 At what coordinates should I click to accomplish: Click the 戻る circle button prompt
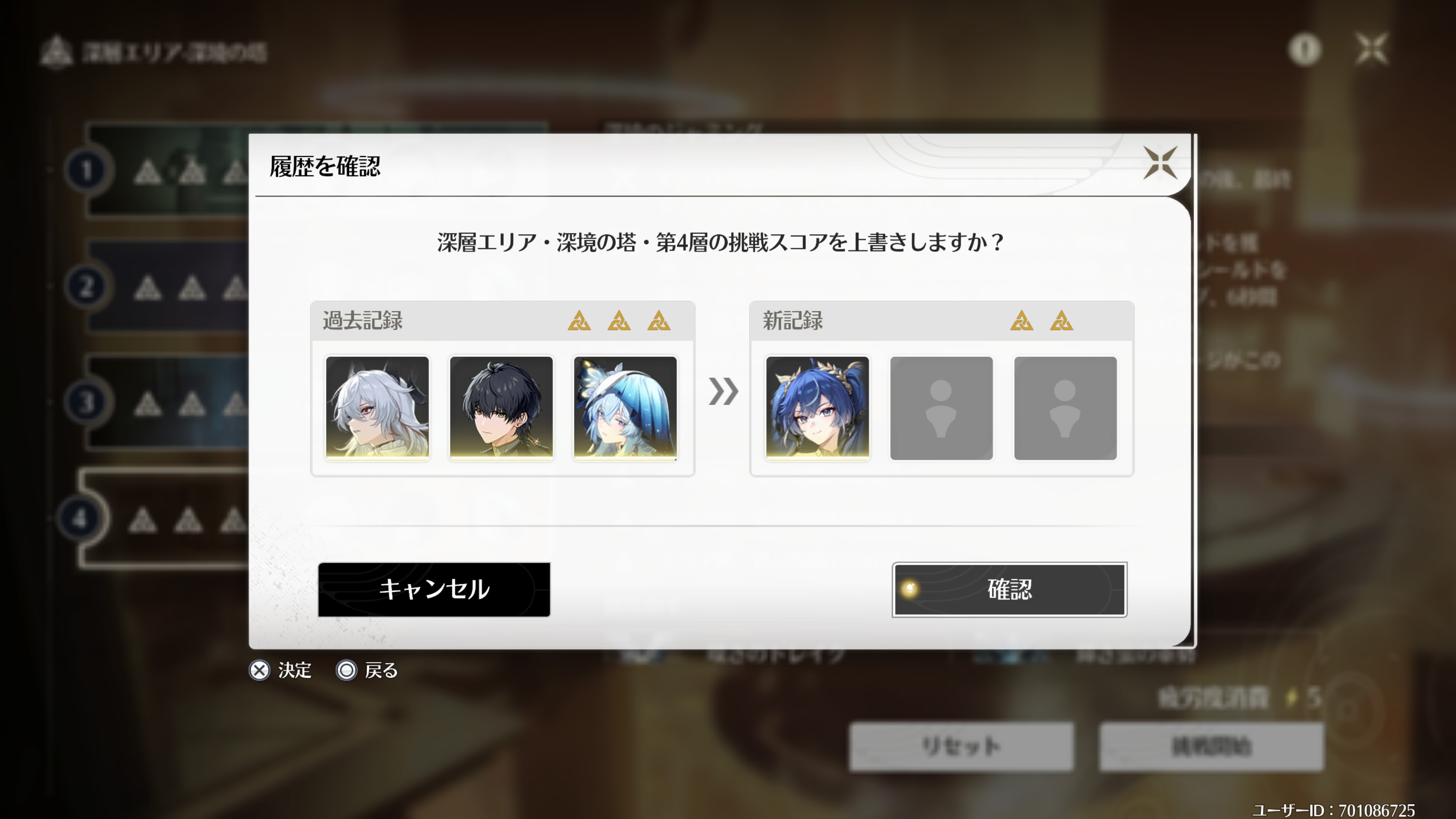(367, 670)
